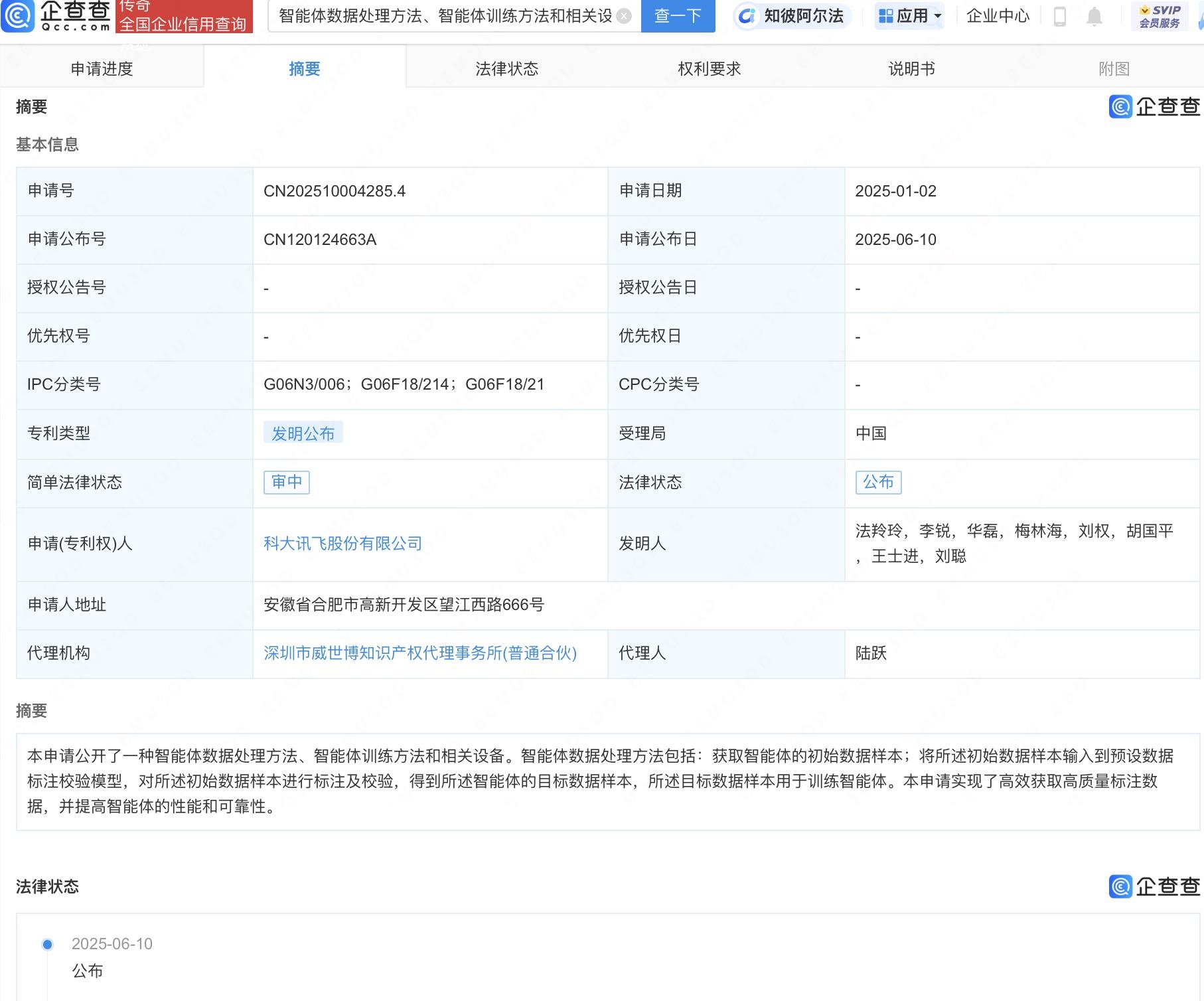
Task: Click the 发明公布 patent type tag
Action: pyautogui.click(x=303, y=433)
